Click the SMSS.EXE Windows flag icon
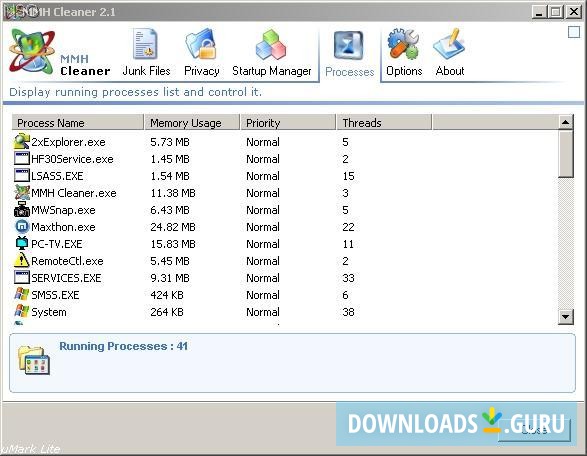This screenshot has height=456, width=587. pos(22,294)
